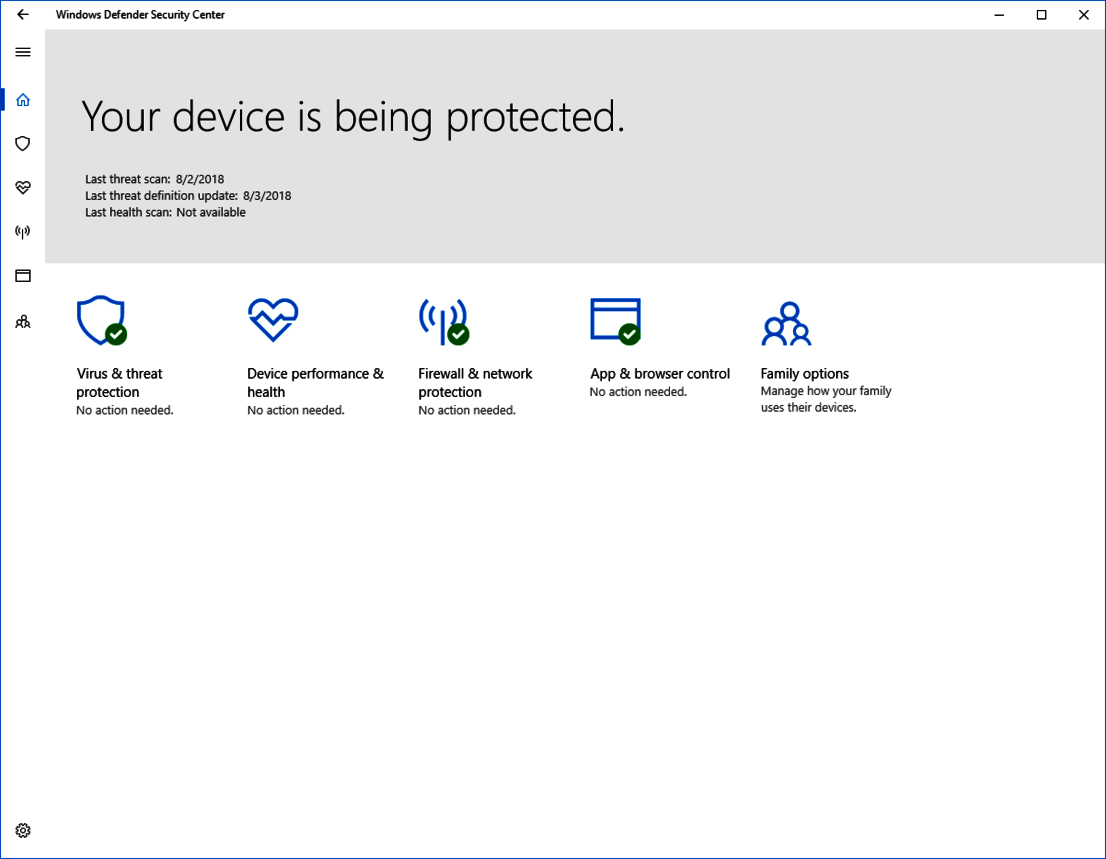This screenshot has width=1106, height=859.
Task: Open the 'Virus & threat protection' text link
Action: (119, 383)
